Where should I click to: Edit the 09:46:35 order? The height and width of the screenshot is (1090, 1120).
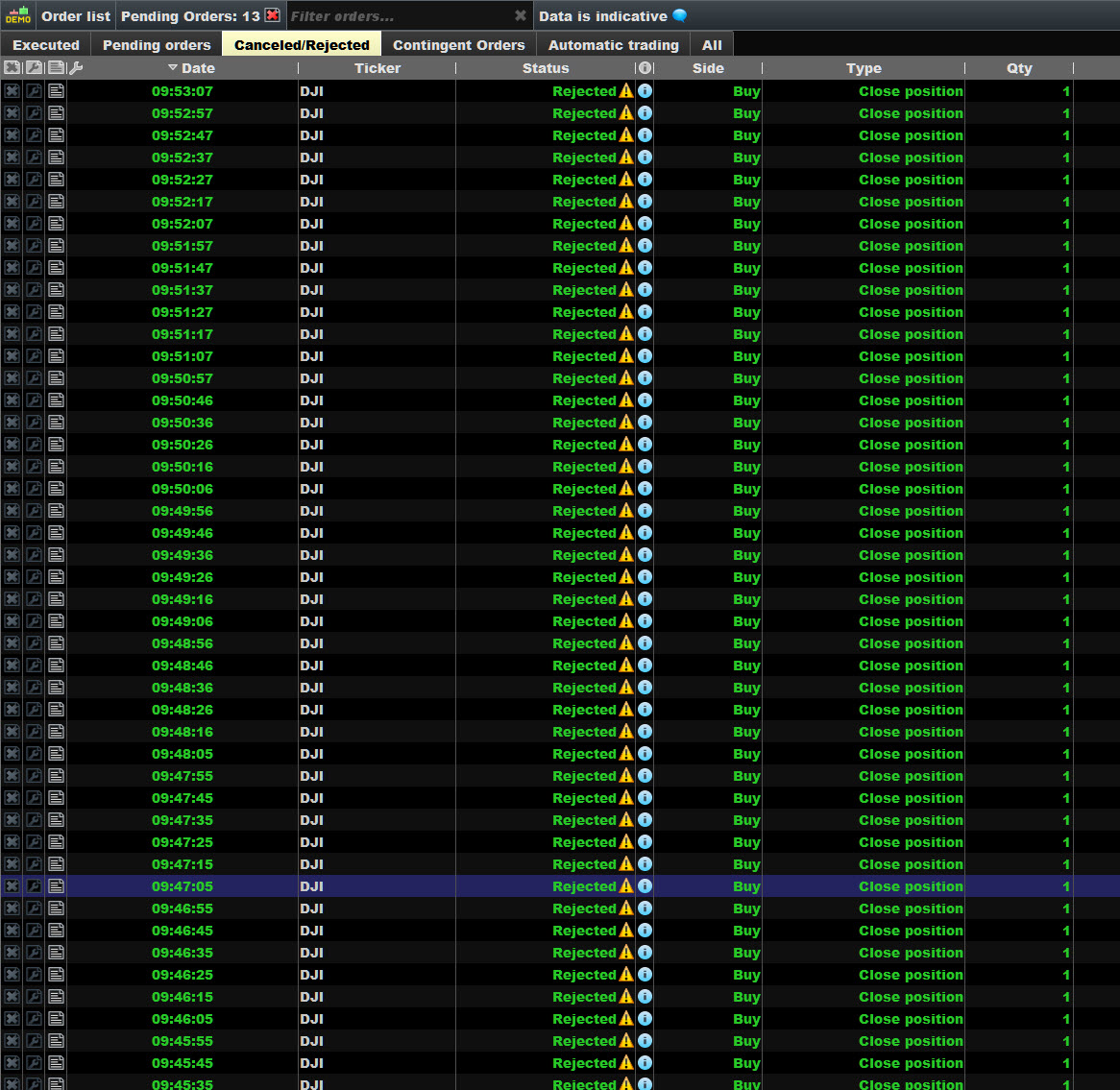(x=35, y=952)
